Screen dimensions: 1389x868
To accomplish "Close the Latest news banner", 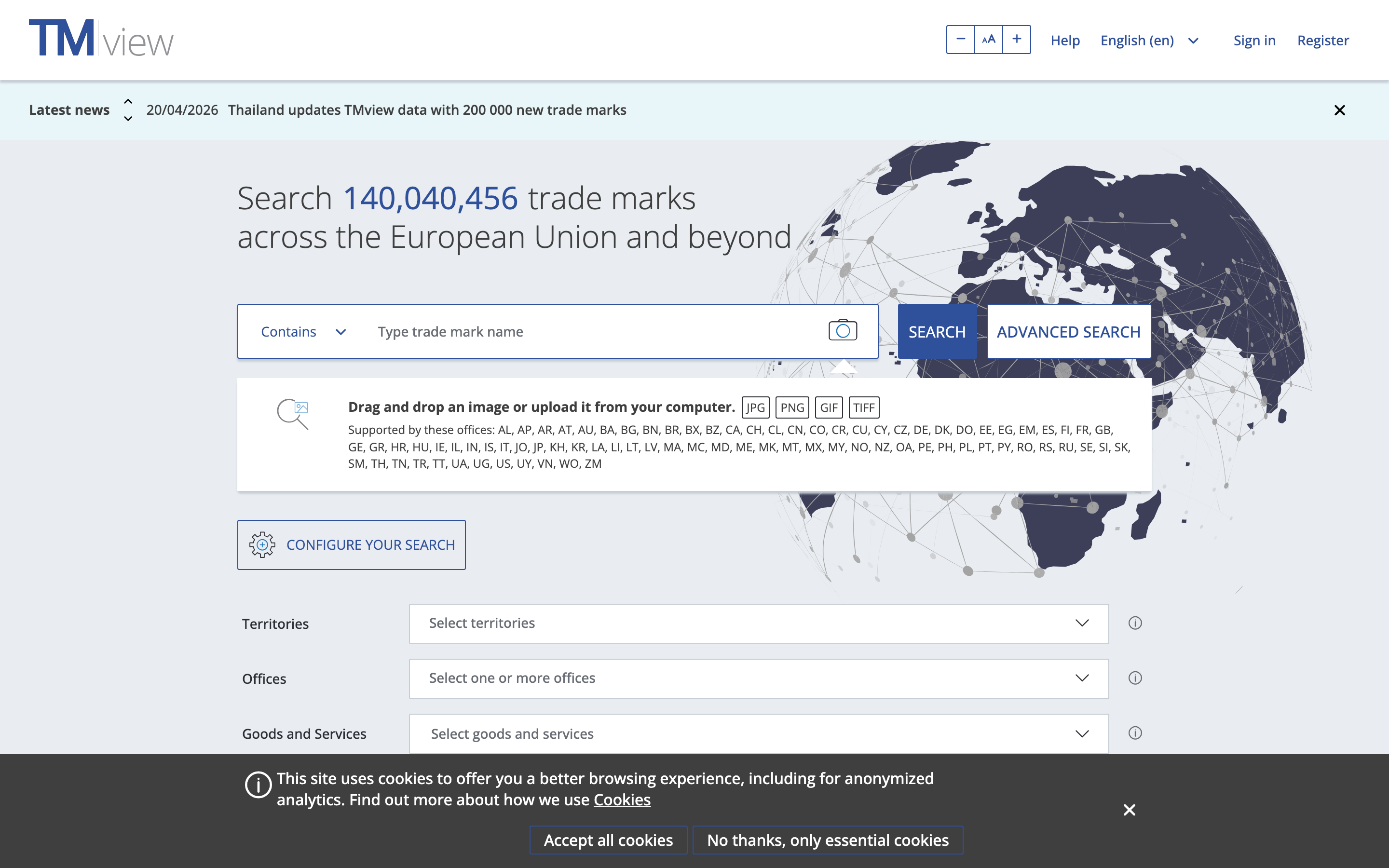I will (1340, 110).
